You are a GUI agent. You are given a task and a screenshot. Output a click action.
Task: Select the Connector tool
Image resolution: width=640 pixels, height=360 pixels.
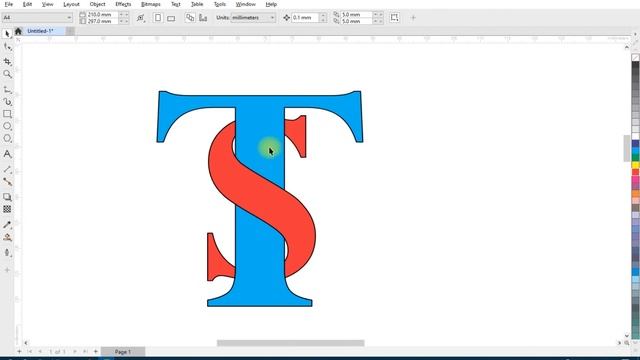pos(7,182)
